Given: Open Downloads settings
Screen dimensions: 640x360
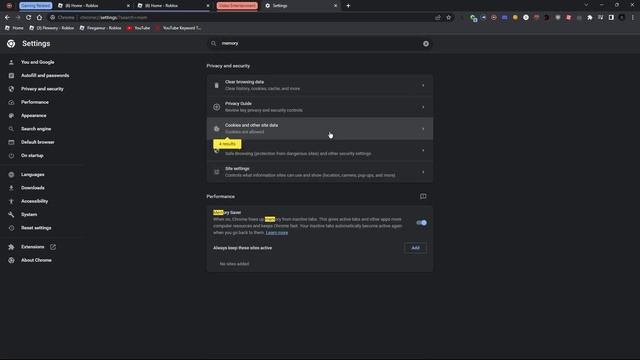Looking at the screenshot, I should pos(33,188).
